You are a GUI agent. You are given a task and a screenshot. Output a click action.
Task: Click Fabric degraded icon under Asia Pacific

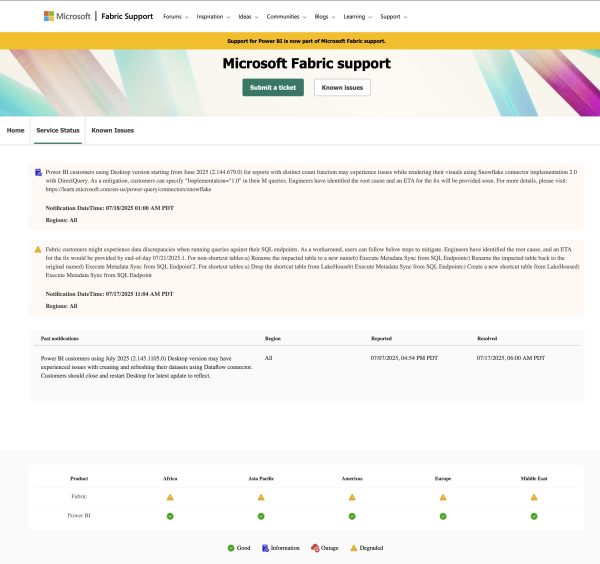261,497
